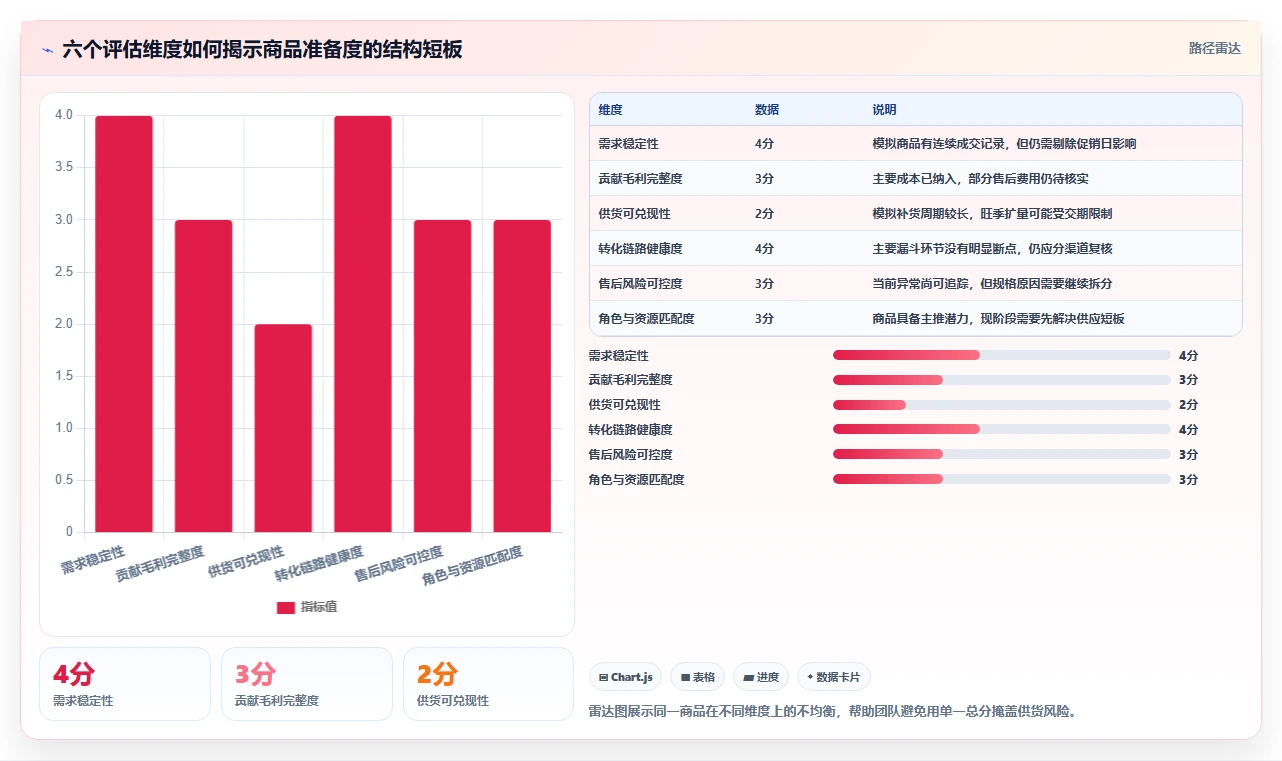Click the 贡献毛利完整度 bar in chart

point(203,376)
